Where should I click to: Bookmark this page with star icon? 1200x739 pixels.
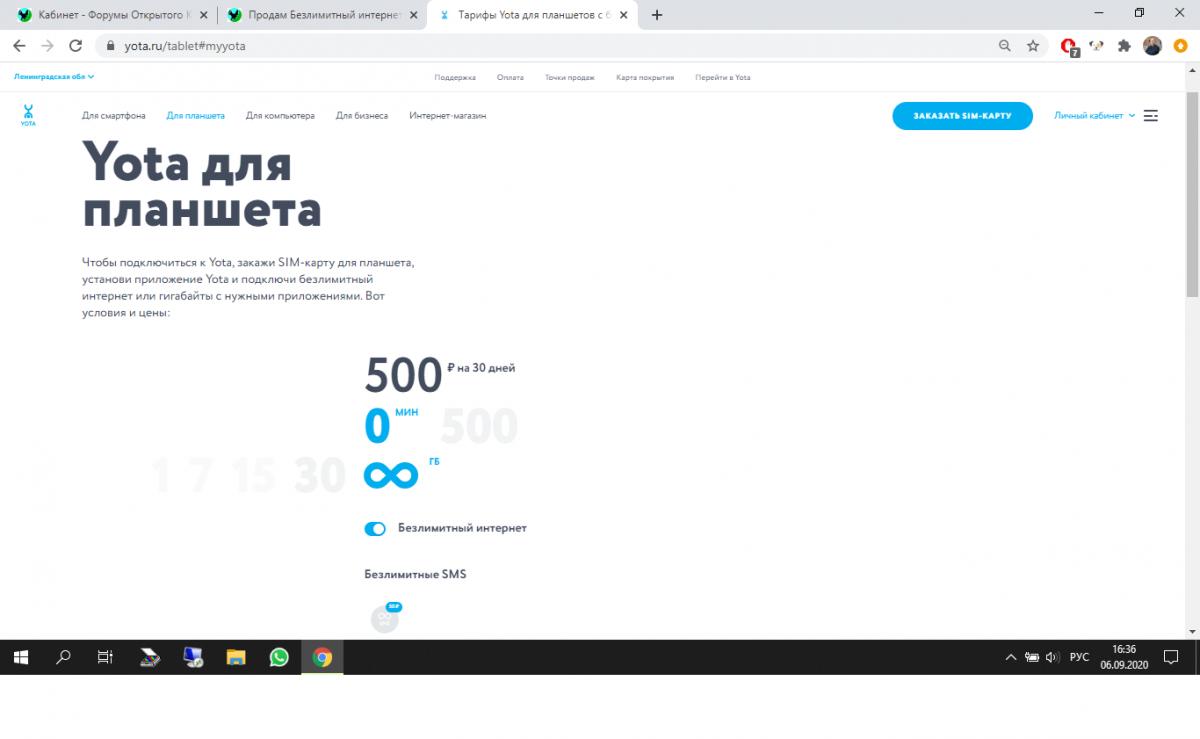(1033, 46)
